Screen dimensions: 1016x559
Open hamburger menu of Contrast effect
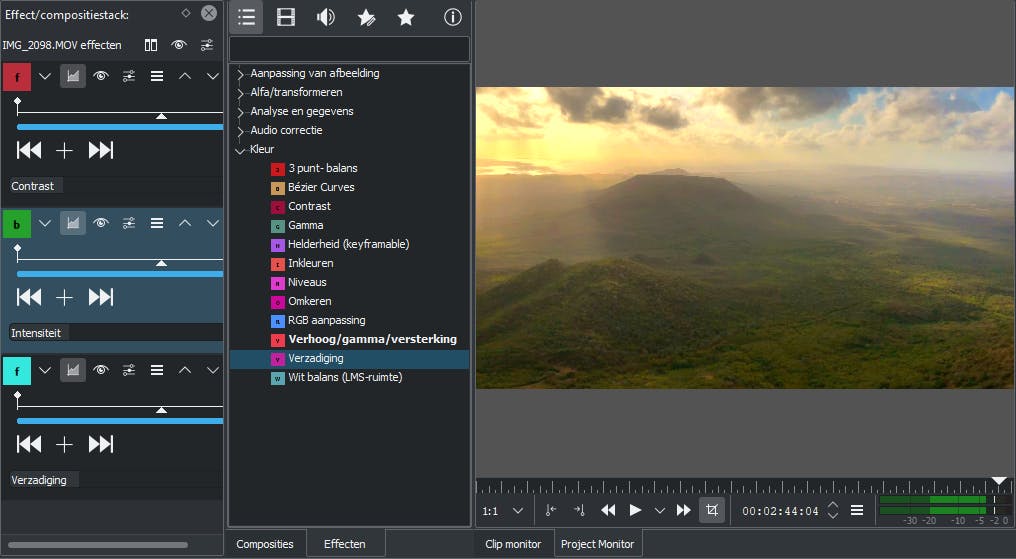pos(157,76)
